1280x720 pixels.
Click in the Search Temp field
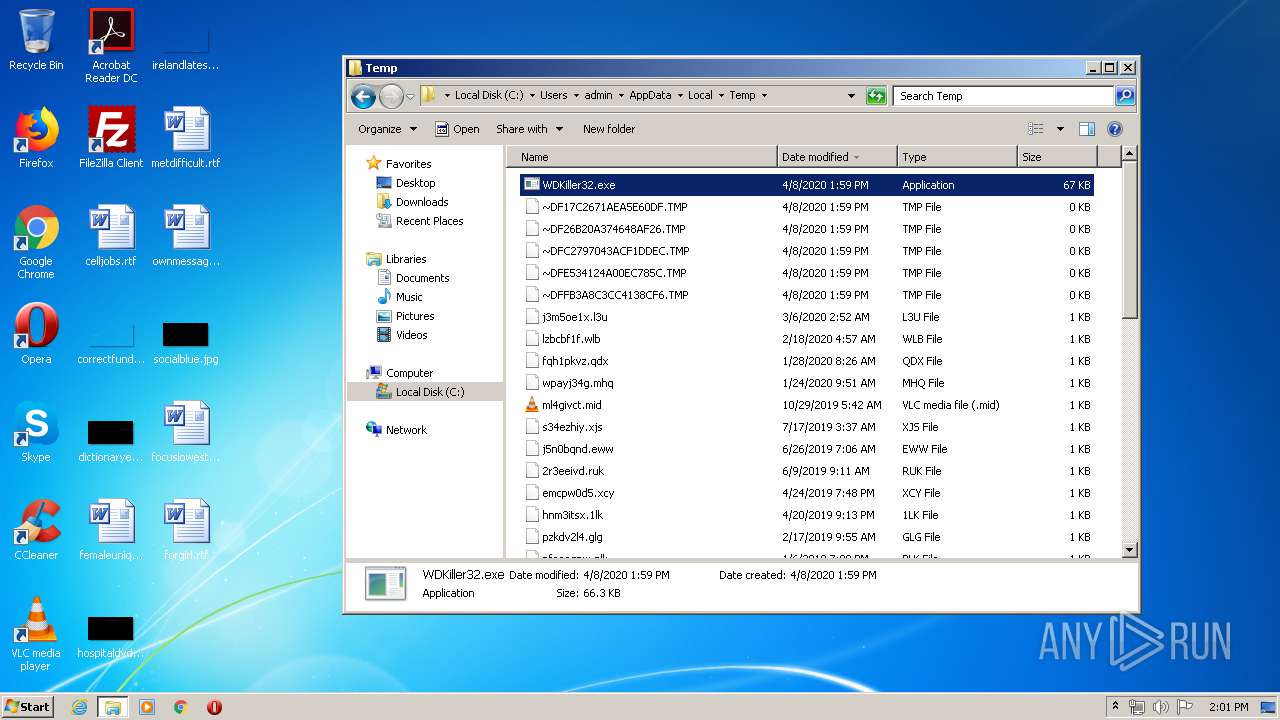pyautogui.click(x=1003, y=96)
